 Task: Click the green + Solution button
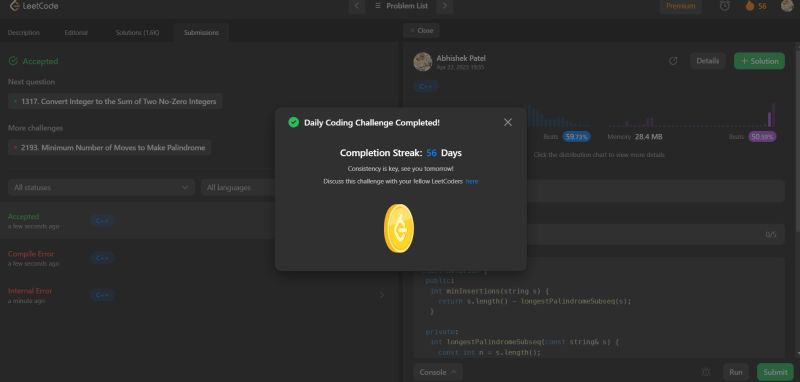point(759,61)
